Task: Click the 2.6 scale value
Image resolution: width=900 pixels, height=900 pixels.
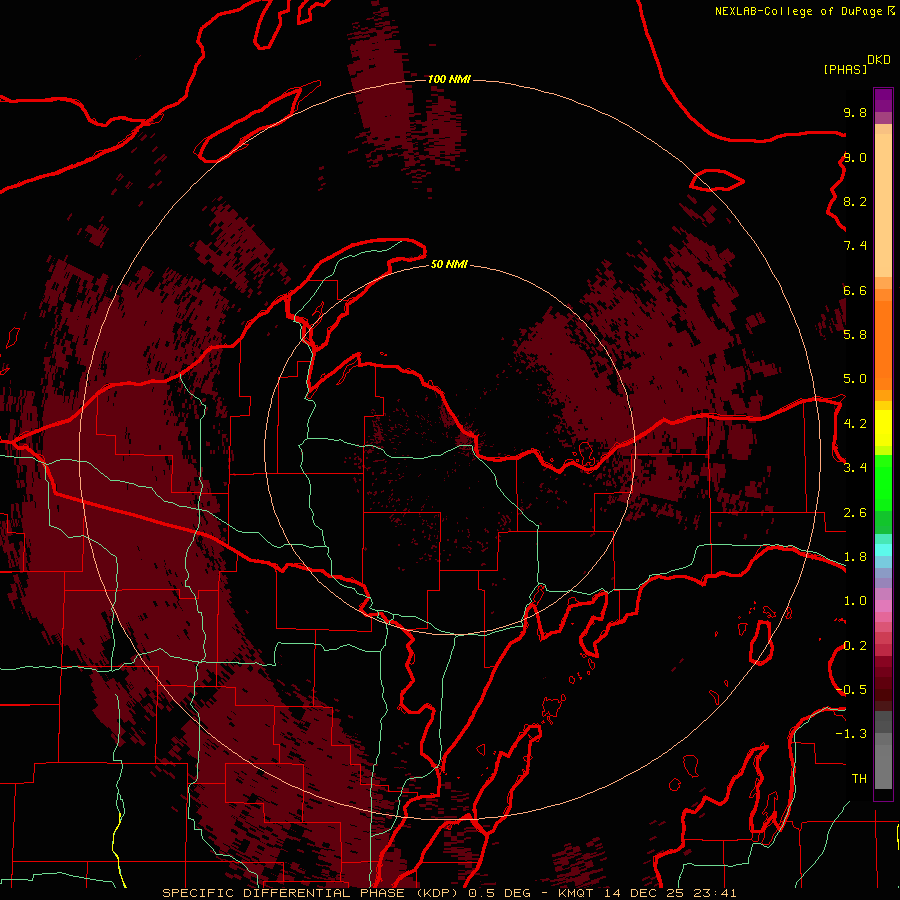Action: (855, 513)
